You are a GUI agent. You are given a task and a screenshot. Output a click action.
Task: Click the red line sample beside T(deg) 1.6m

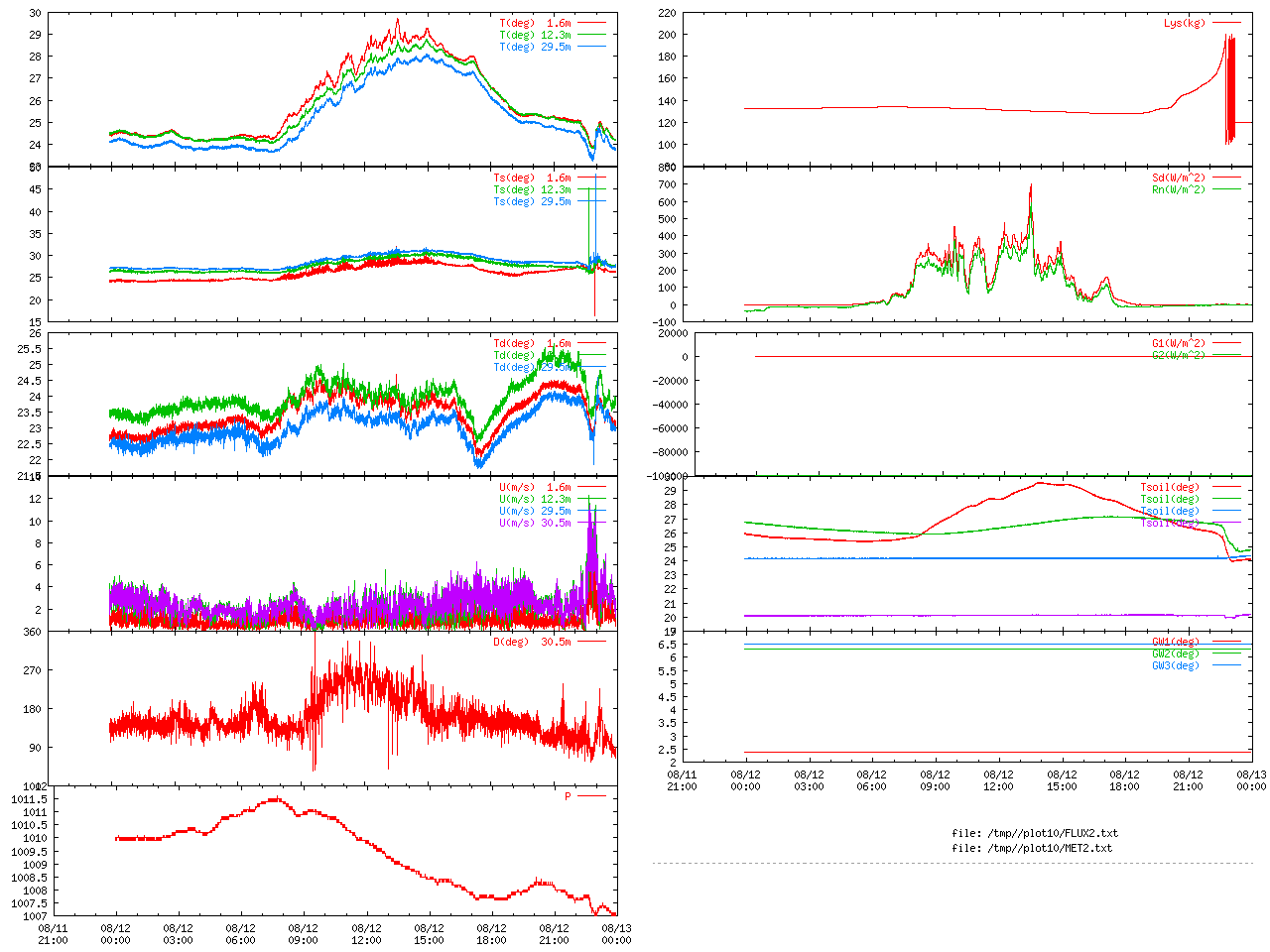(x=591, y=23)
